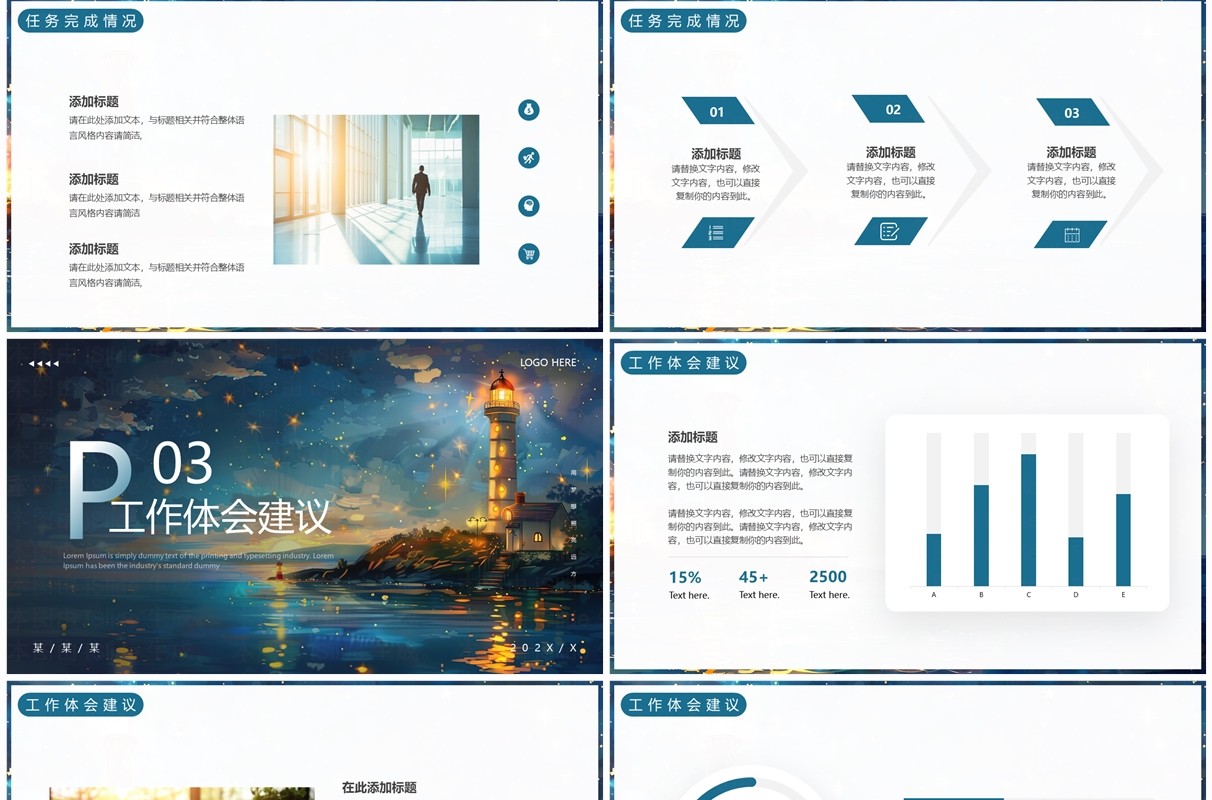Select the tallest bar C
This screenshot has height=800, width=1212.
(x=1028, y=520)
